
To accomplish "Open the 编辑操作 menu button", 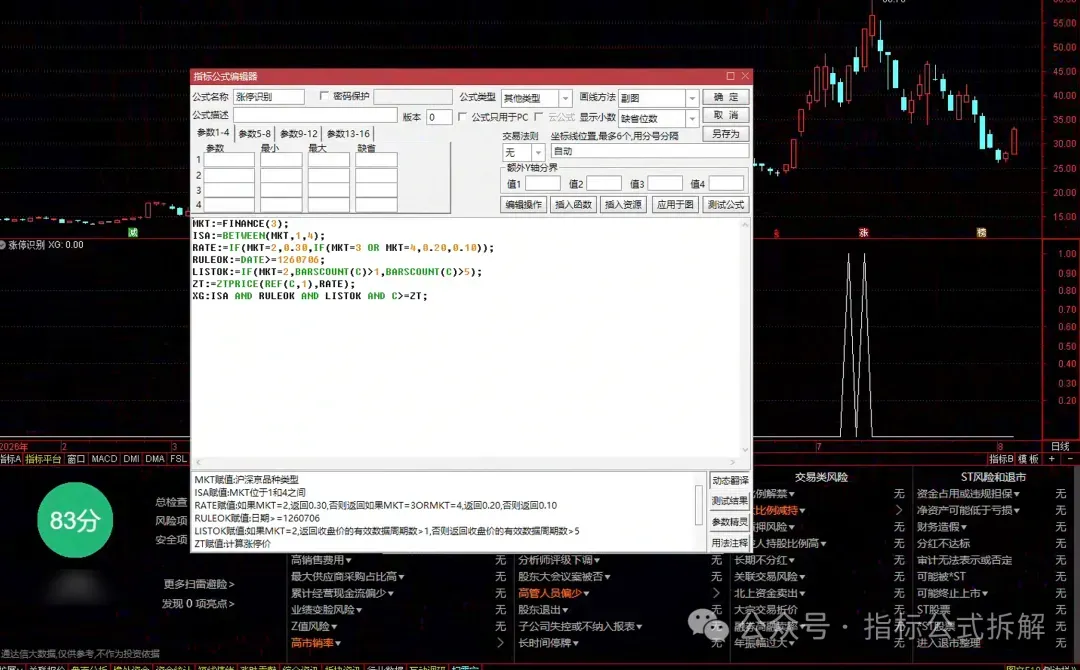I will [523, 205].
